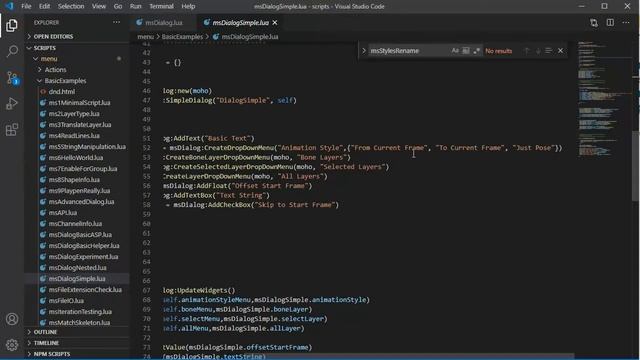This screenshot has height=360, width=640.
Task: Open the Go menu
Action: pos(118,6)
